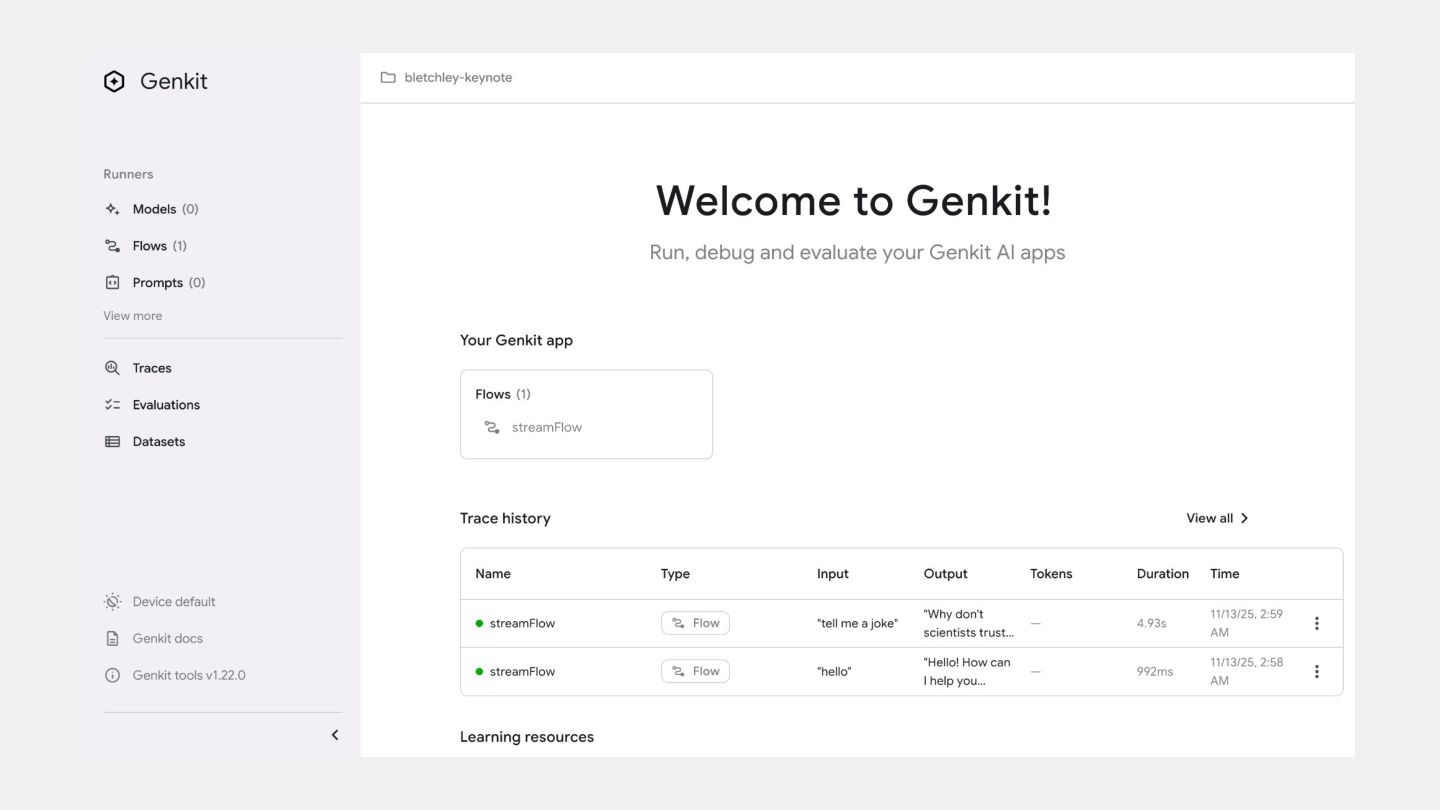Click the green status dot on the 4.93s trace
Viewport: 1440px width, 810px height.
pos(479,624)
